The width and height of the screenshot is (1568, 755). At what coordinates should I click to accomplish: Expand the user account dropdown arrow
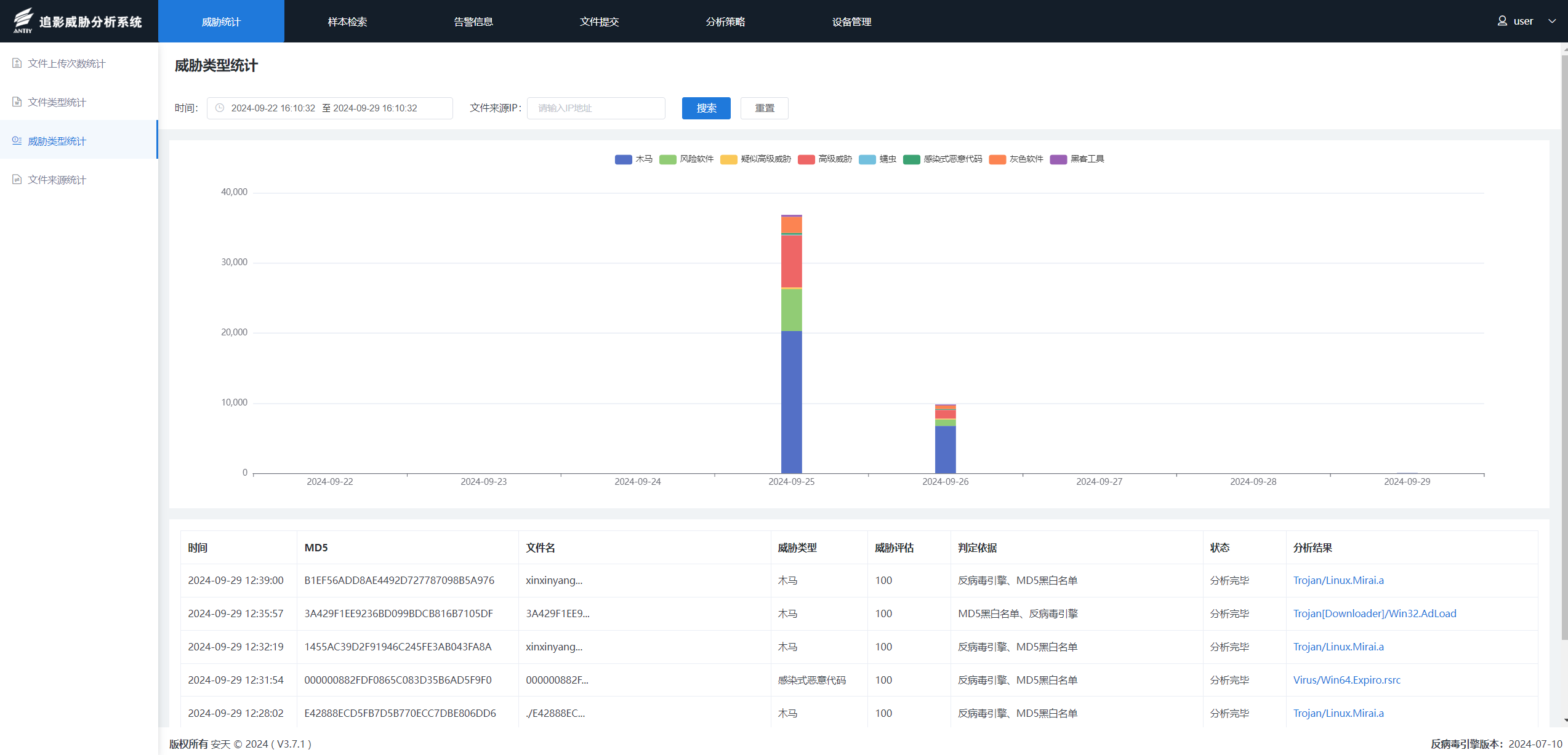tap(1552, 21)
